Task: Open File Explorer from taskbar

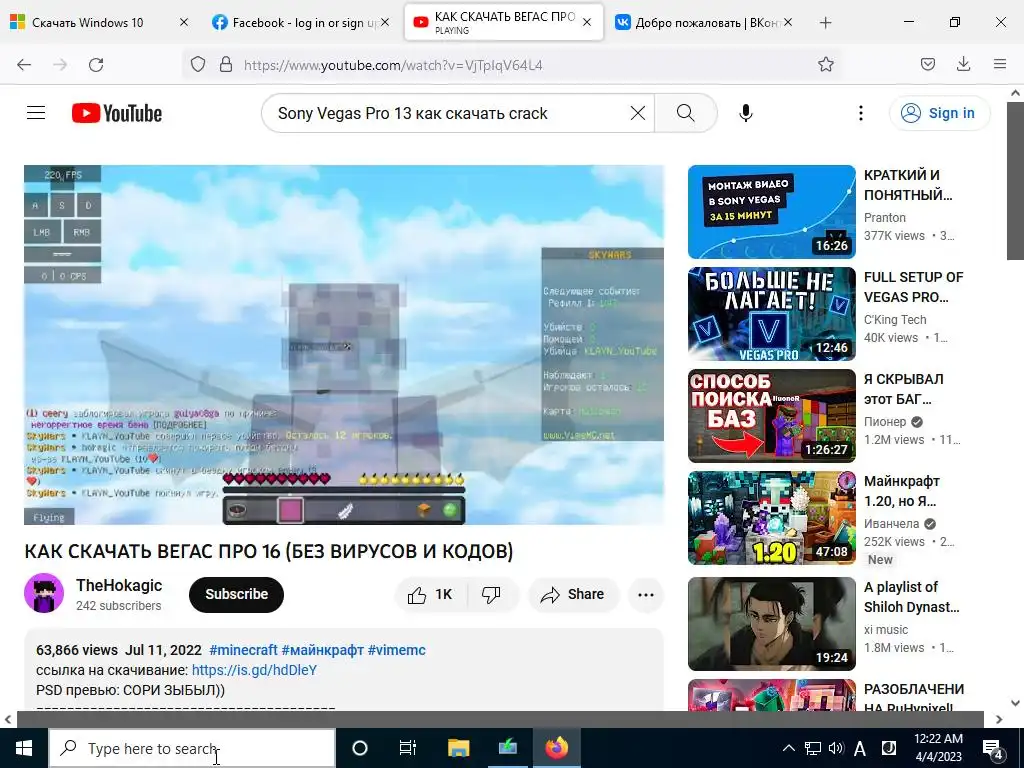Action: 458,748
